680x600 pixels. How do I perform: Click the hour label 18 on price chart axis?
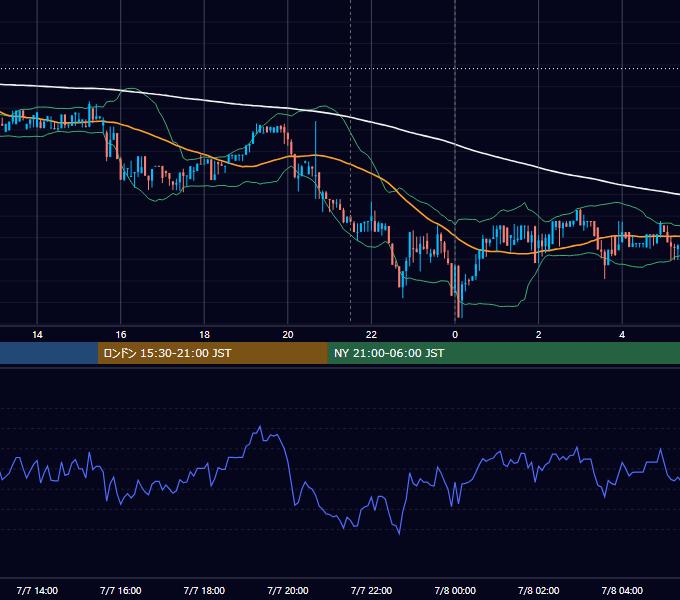point(204,335)
